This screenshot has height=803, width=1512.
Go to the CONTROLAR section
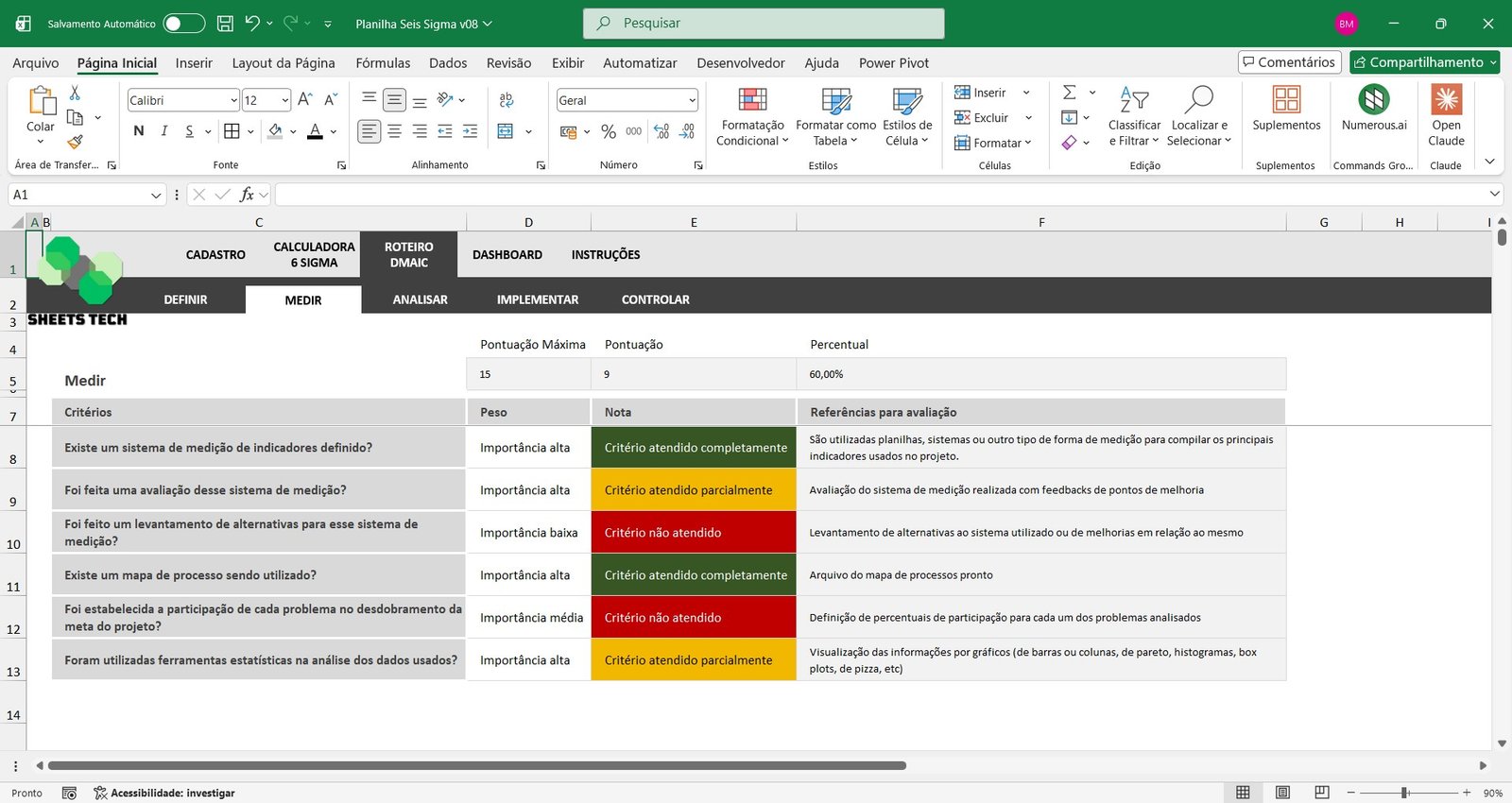(x=656, y=299)
